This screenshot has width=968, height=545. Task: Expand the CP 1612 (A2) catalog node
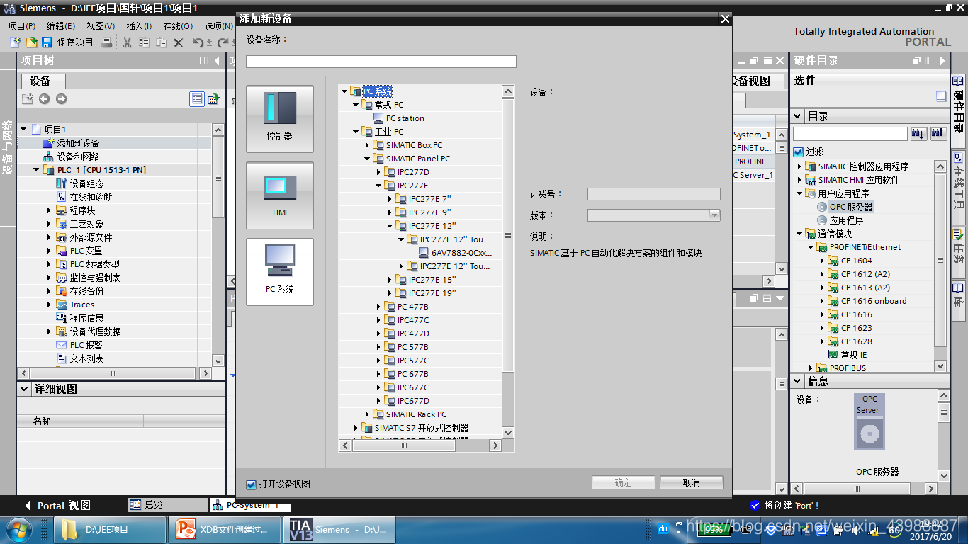tap(822, 274)
